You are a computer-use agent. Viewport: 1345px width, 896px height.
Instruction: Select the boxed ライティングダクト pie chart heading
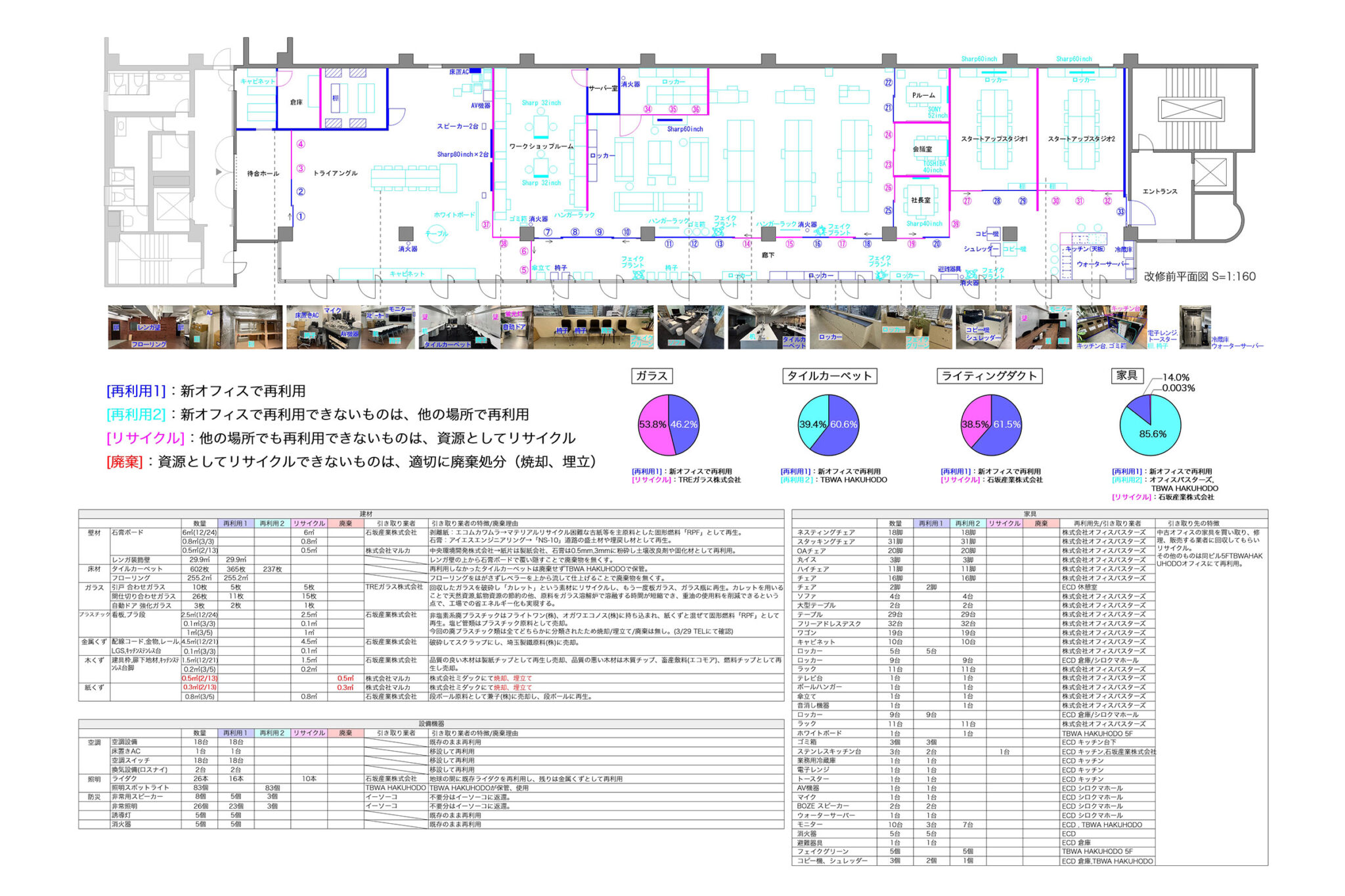(x=990, y=376)
